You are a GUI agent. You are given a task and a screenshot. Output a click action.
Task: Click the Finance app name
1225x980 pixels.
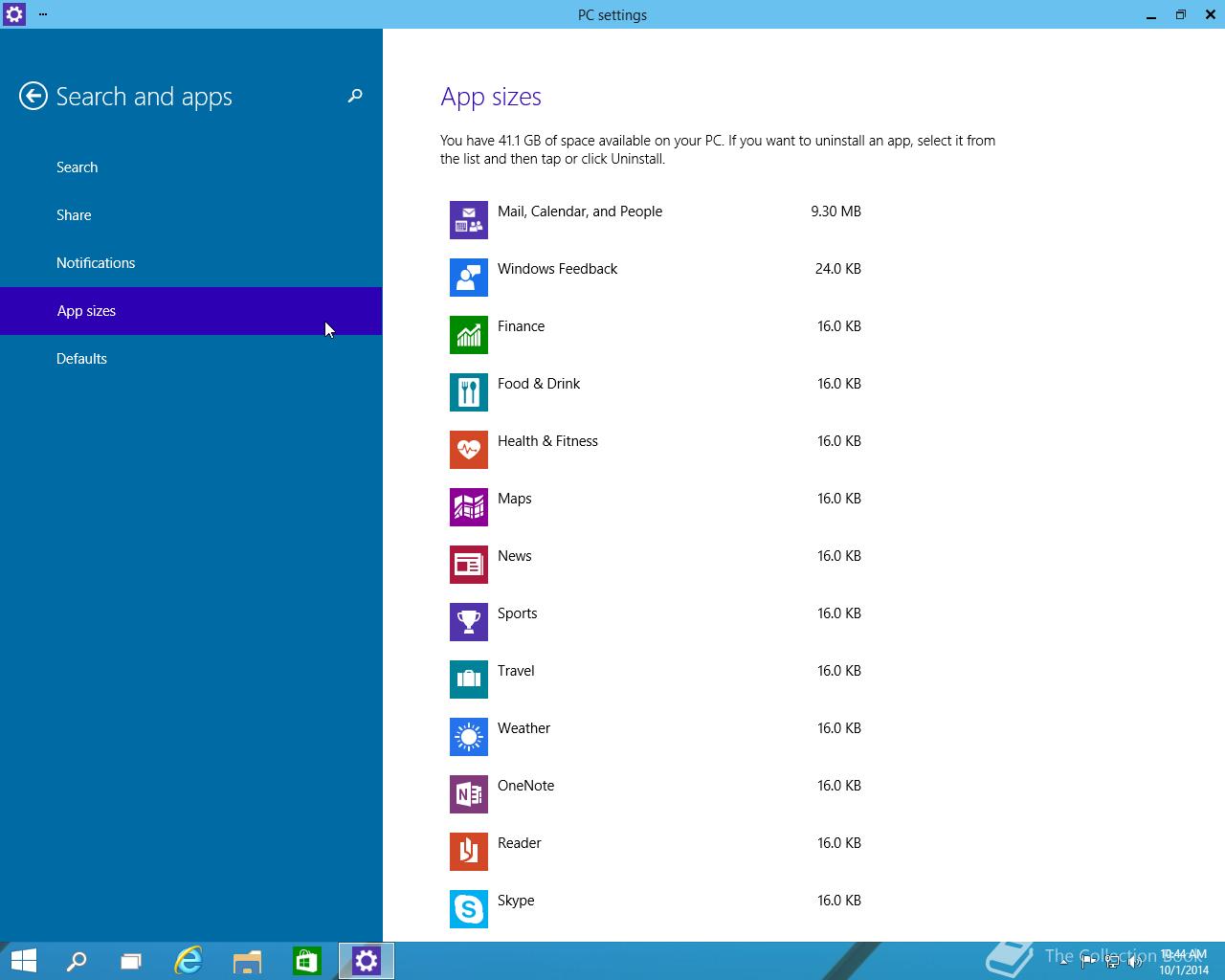(521, 326)
